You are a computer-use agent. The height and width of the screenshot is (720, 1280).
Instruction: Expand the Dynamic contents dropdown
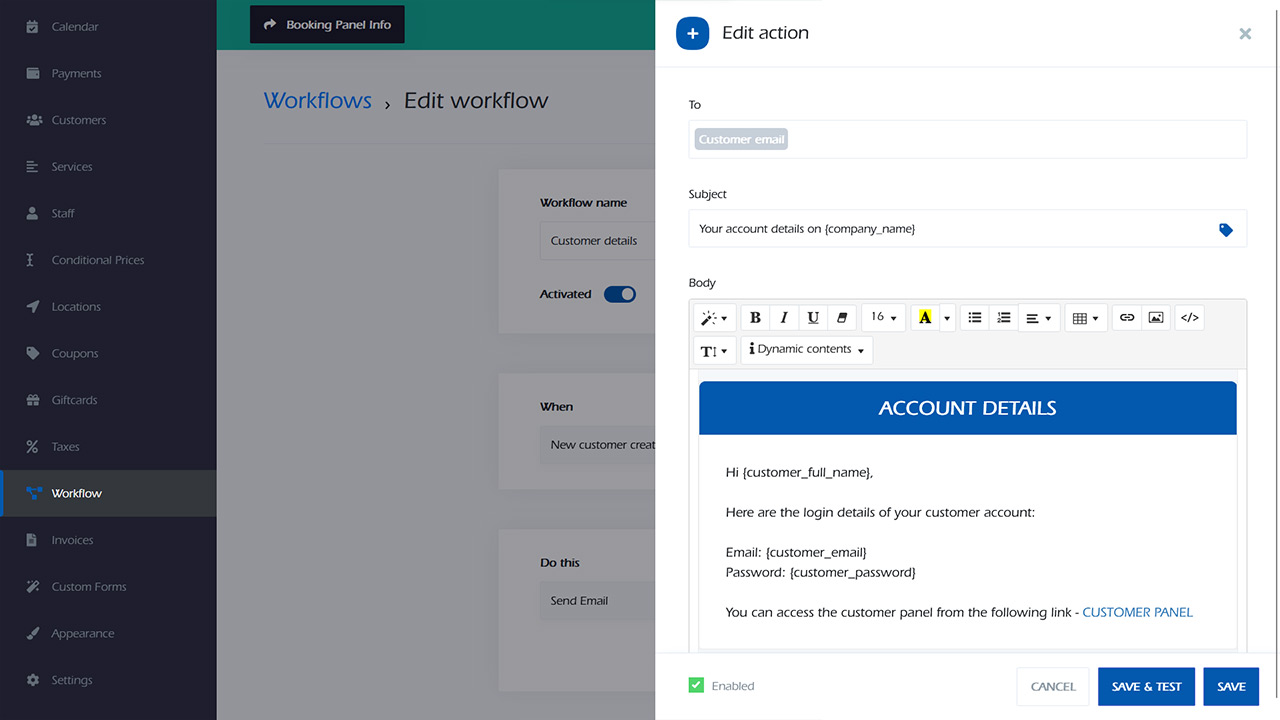[x=807, y=350]
